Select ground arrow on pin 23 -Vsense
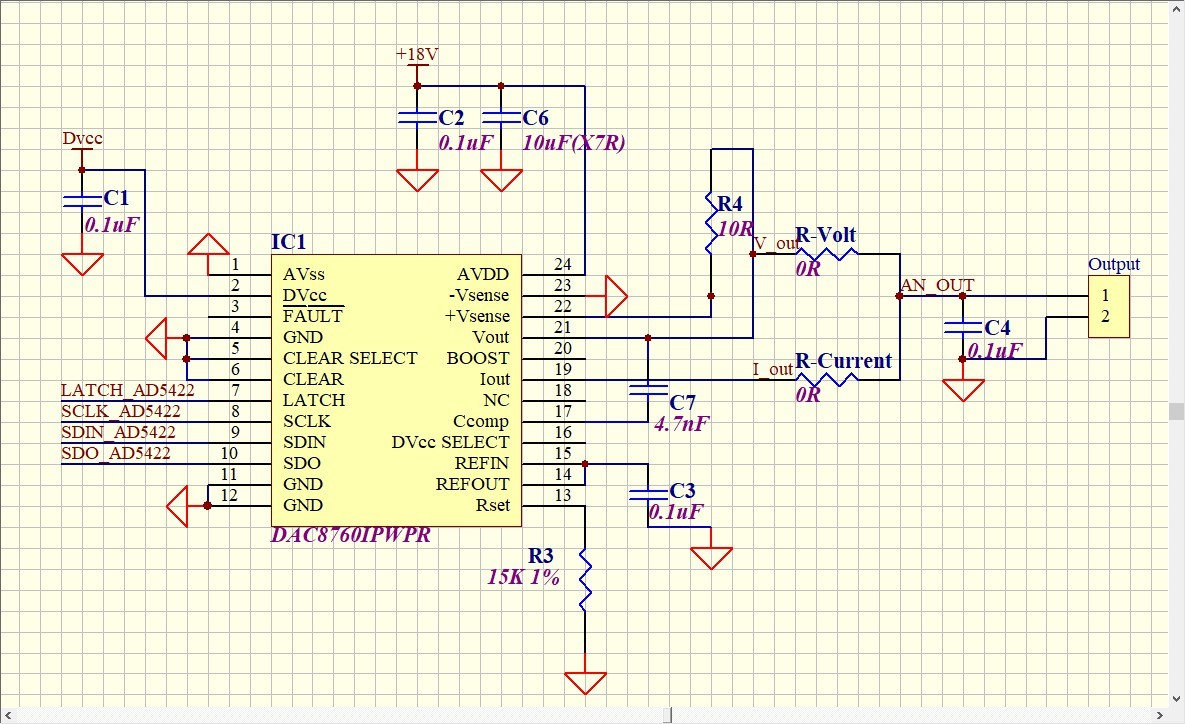1185x724 pixels. pyautogui.click(x=617, y=295)
